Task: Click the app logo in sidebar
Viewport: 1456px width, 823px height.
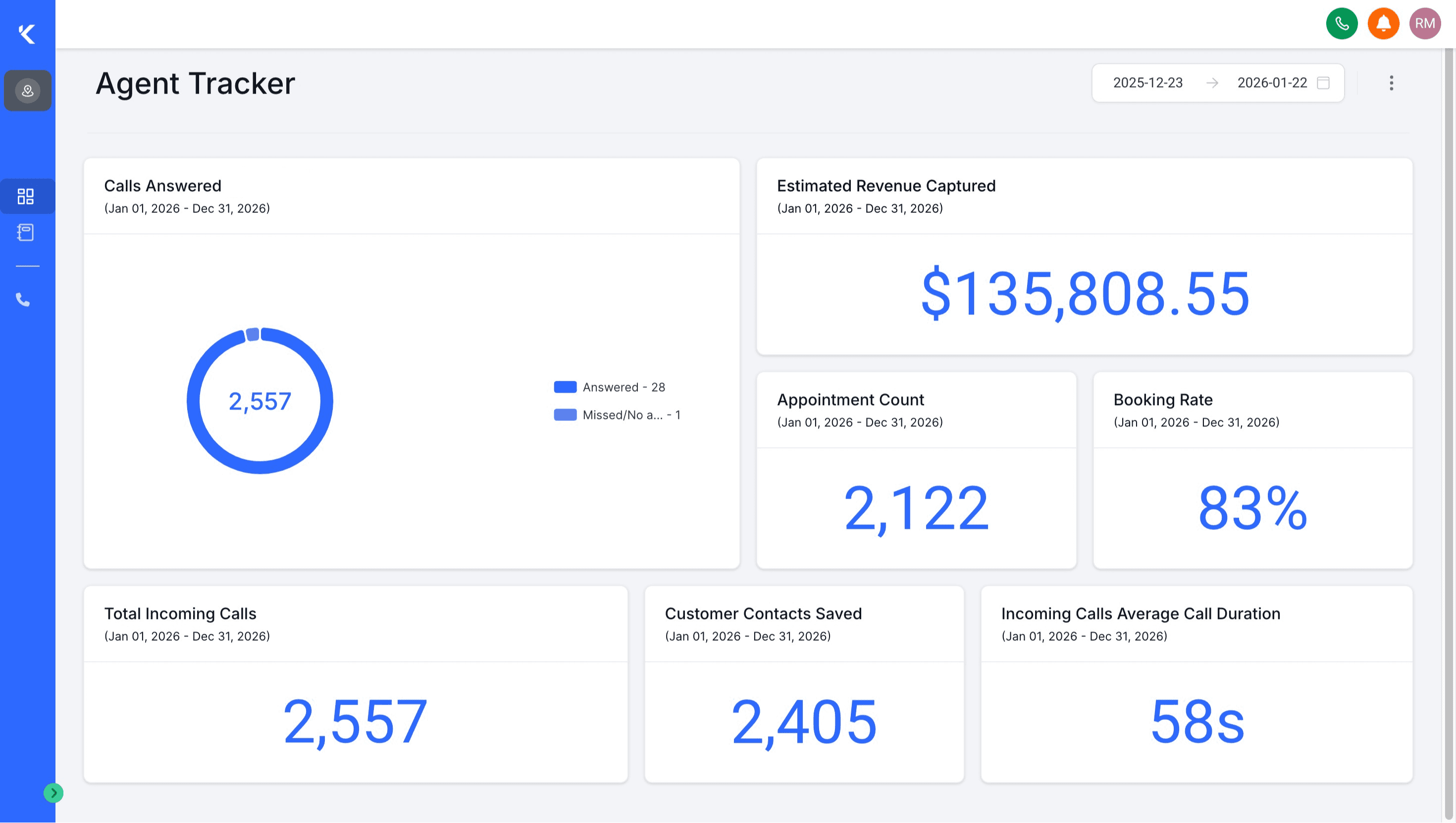Action: tap(27, 34)
